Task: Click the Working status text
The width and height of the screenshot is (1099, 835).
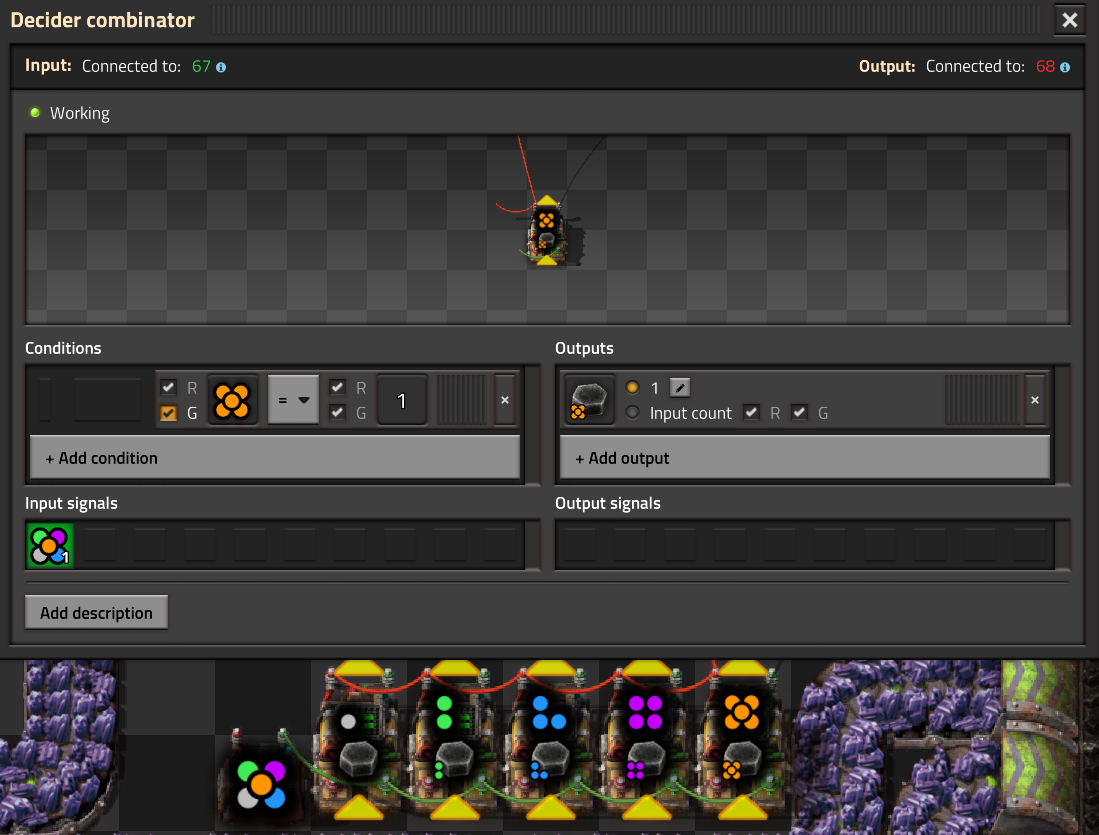Action: pyautogui.click(x=79, y=113)
